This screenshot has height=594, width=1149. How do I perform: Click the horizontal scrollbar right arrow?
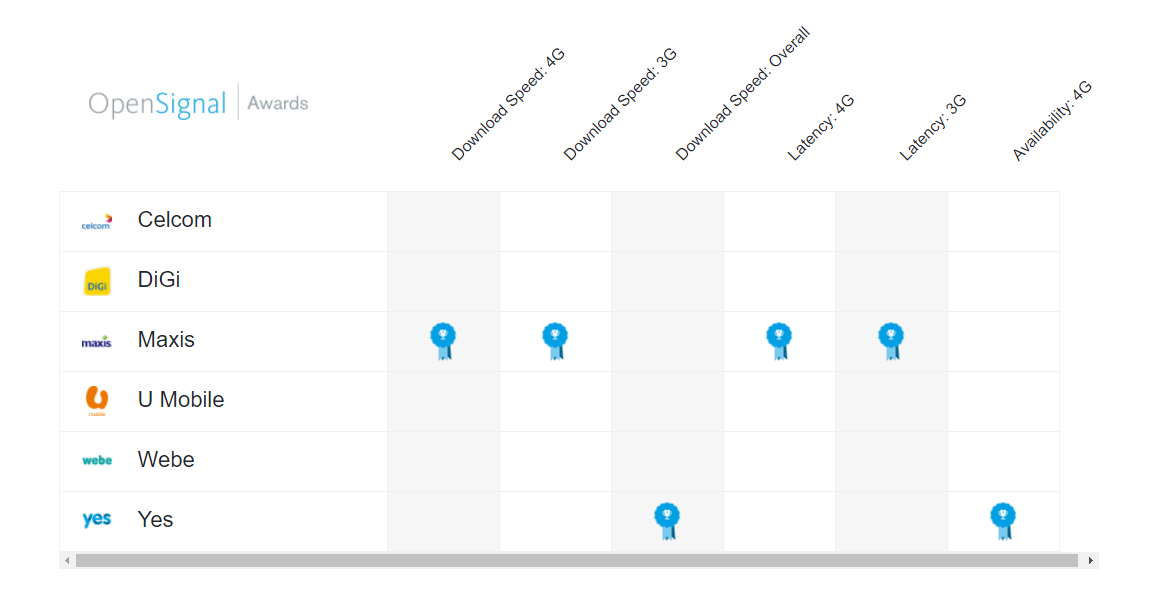click(x=1091, y=561)
